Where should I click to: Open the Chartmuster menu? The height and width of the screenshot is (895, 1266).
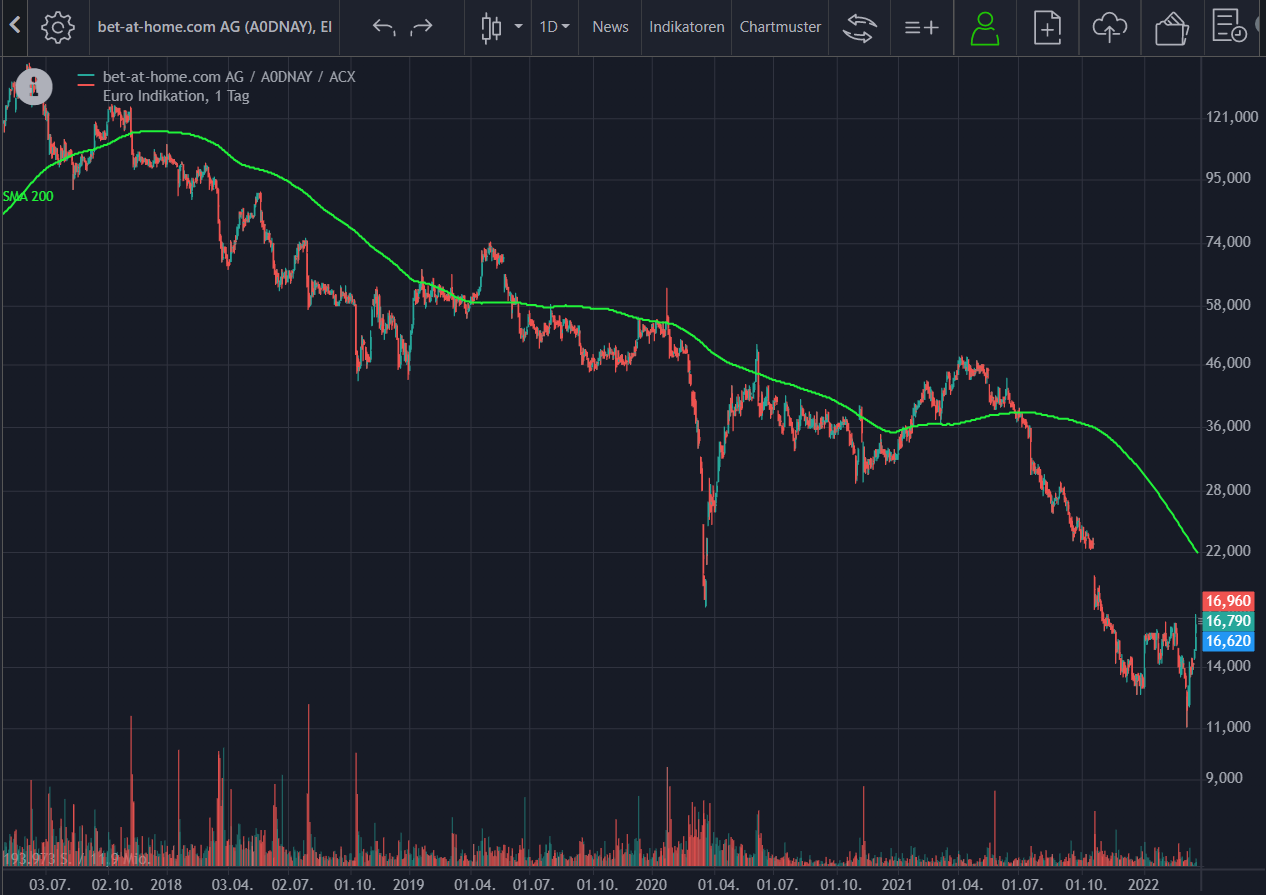[780, 27]
